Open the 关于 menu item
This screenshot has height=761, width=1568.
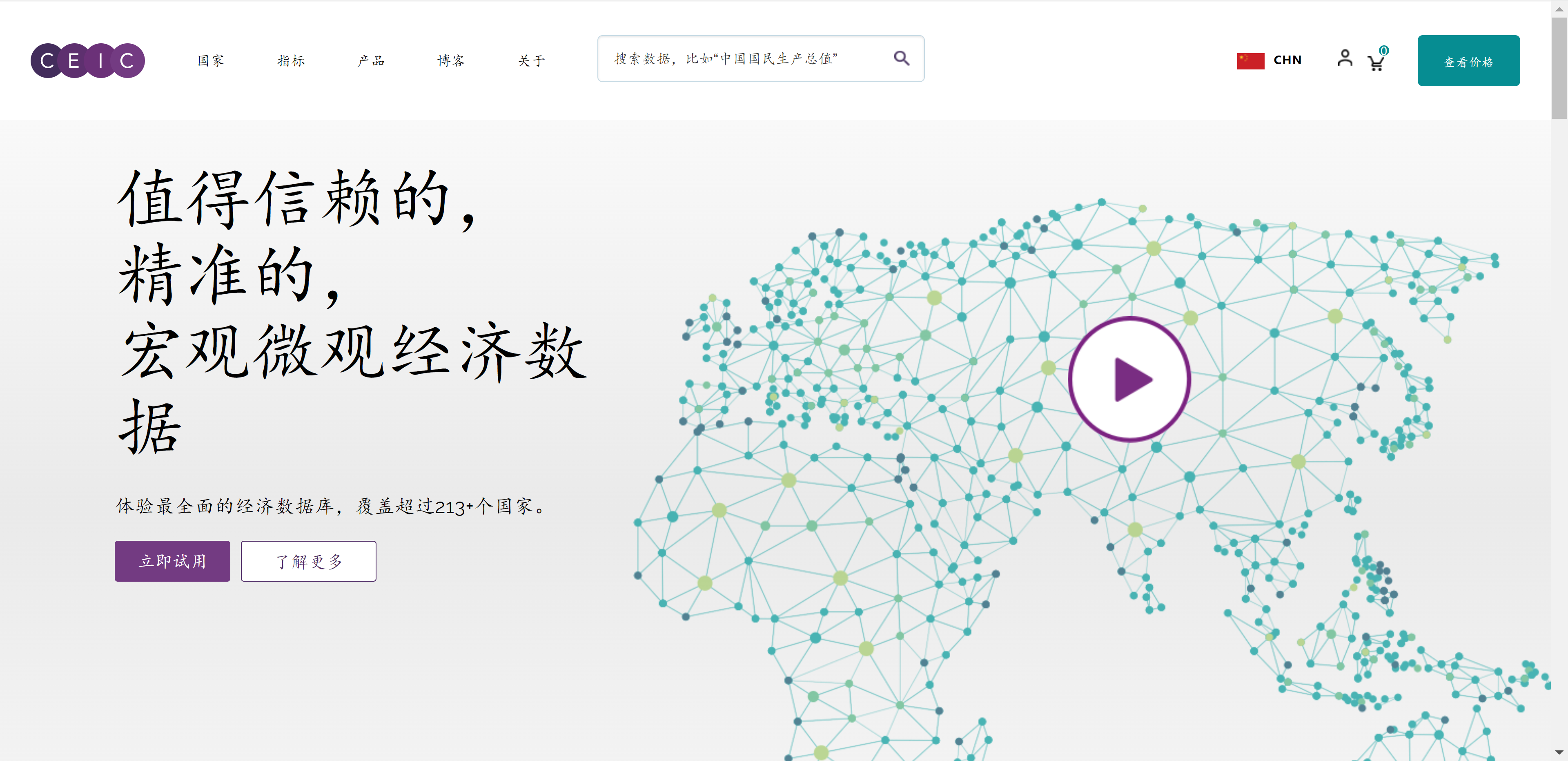[x=531, y=60]
